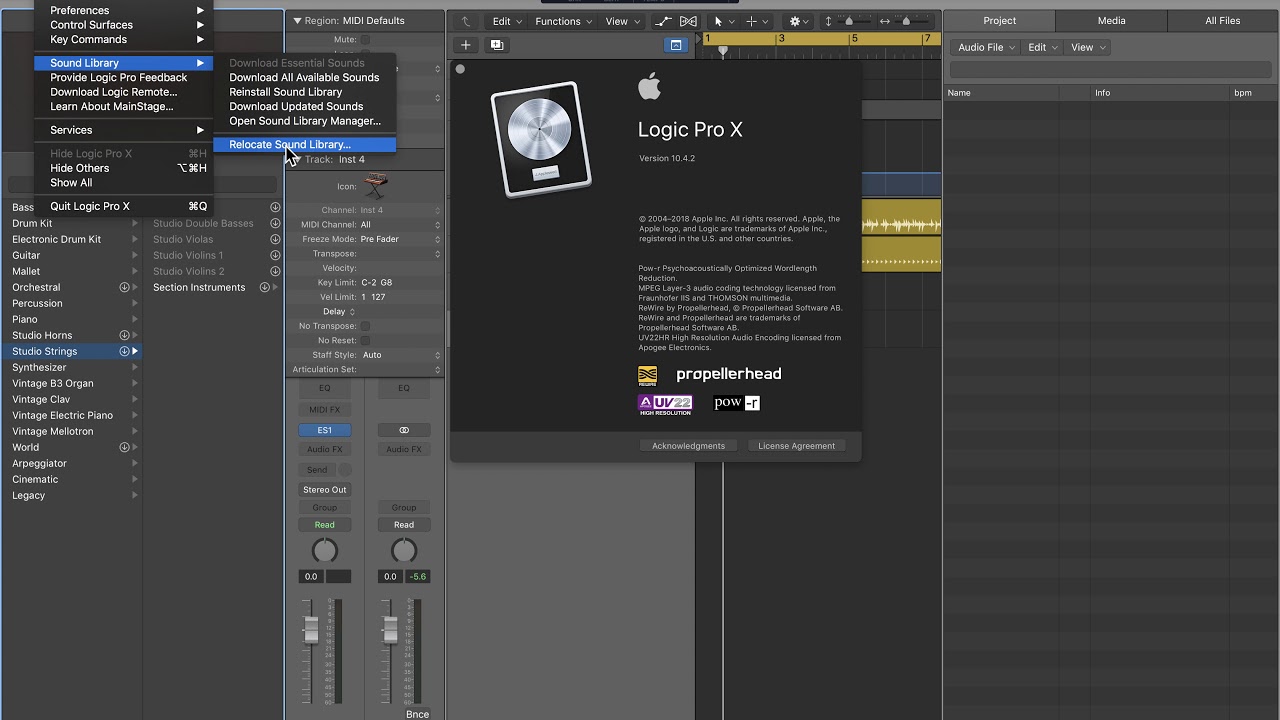Select the pointer tool menu
This screenshot has height=720, width=1280.
[x=724, y=21]
